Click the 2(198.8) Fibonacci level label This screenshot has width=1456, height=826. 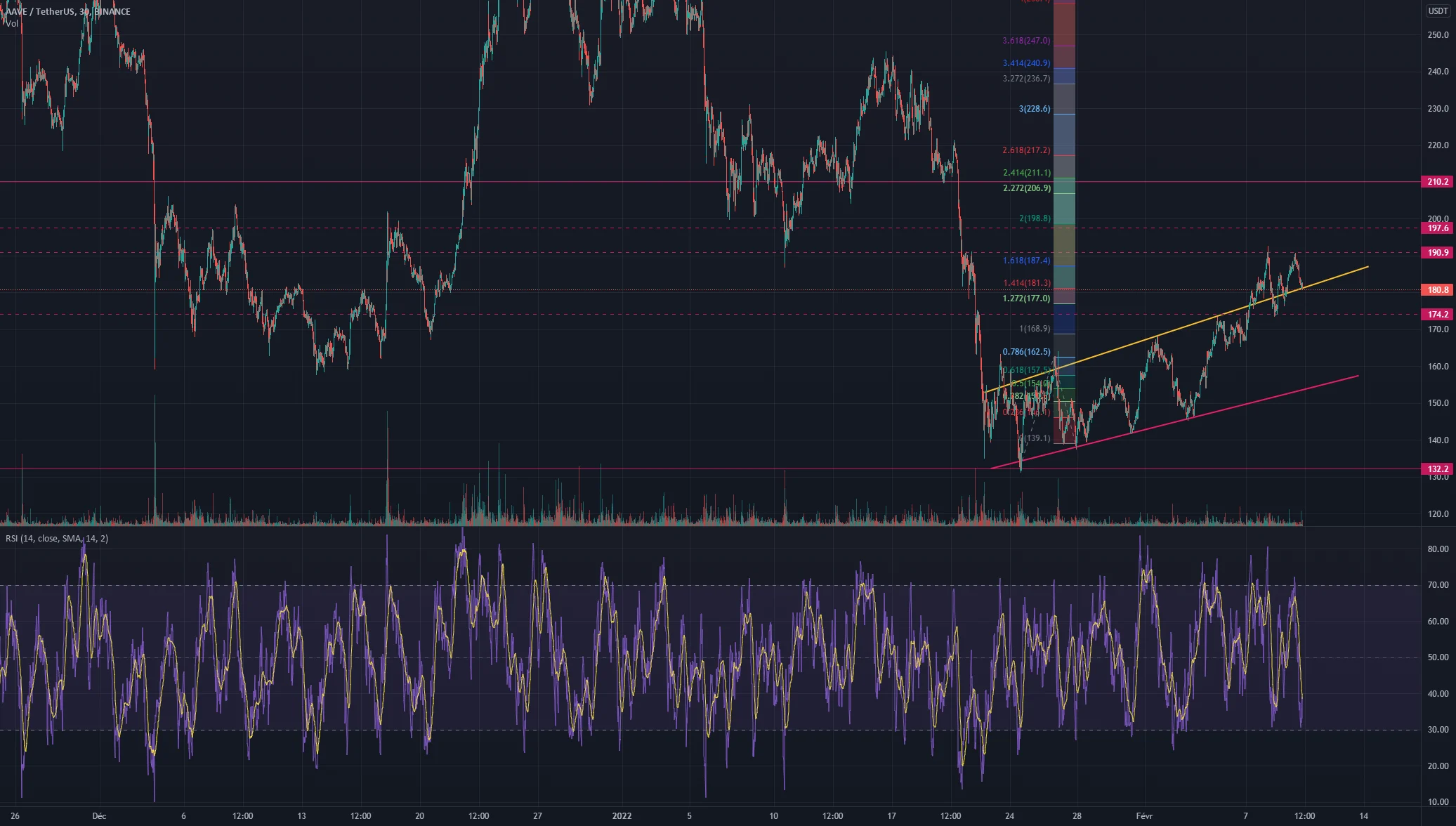click(1035, 218)
